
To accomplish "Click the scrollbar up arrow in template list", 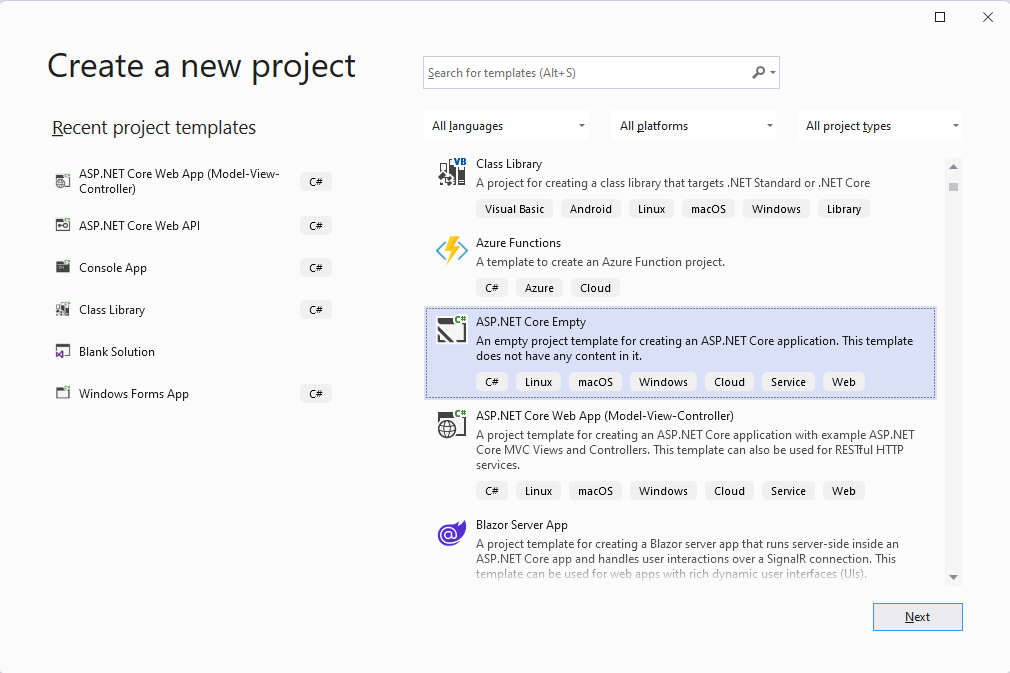I will [953, 167].
